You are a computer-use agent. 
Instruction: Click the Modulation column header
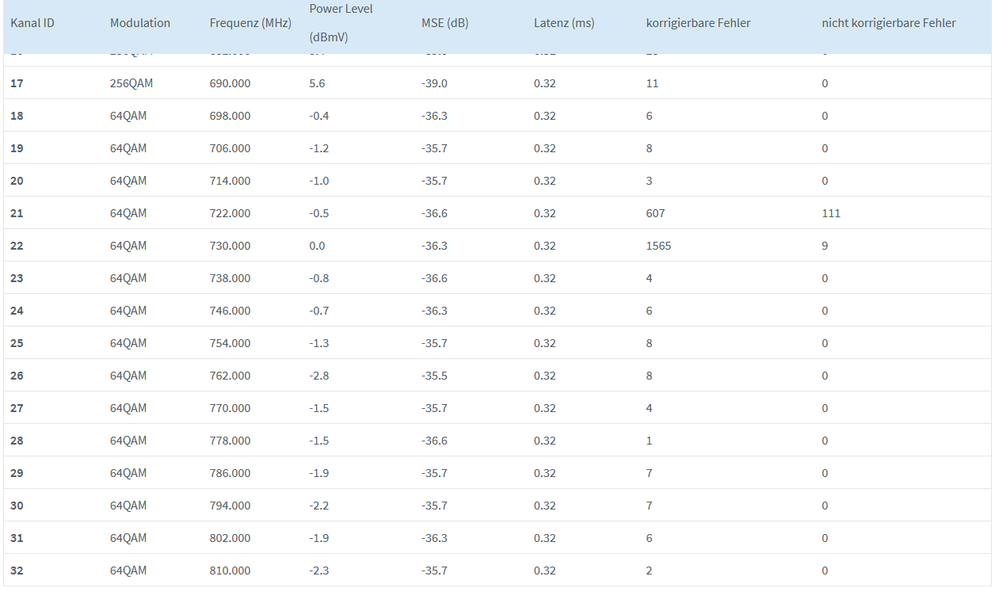[140, 23]
